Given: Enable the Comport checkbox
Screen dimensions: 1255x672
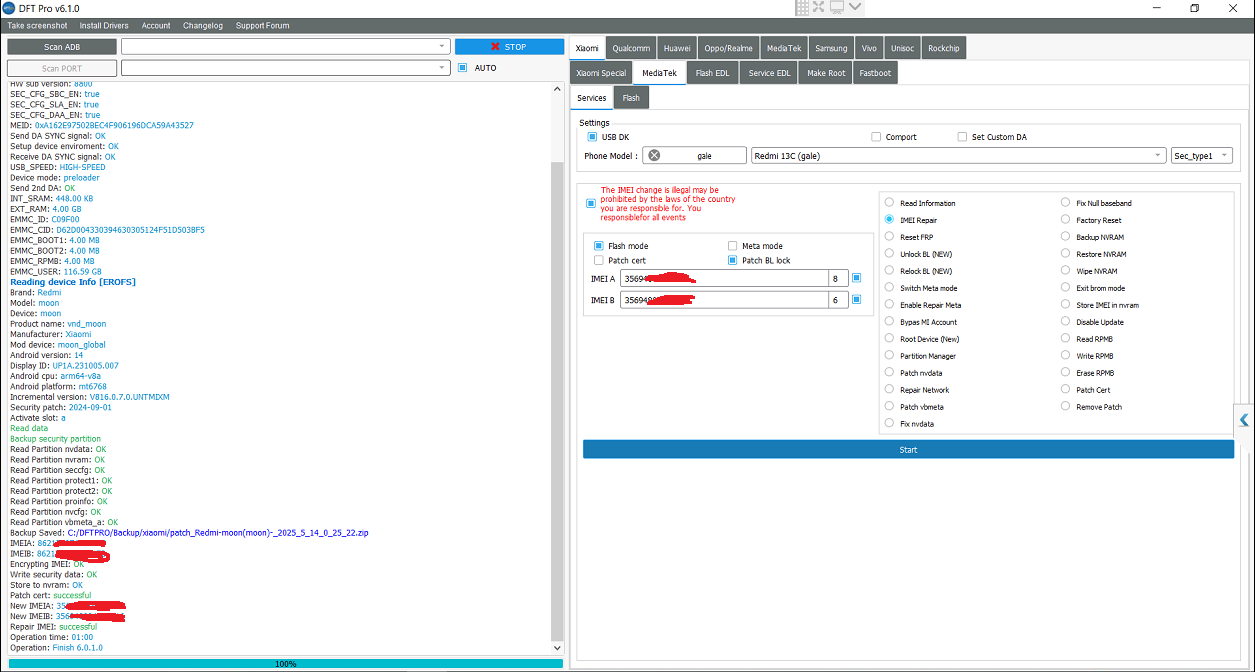Looking at the screenshot, I should coord(876,137).
